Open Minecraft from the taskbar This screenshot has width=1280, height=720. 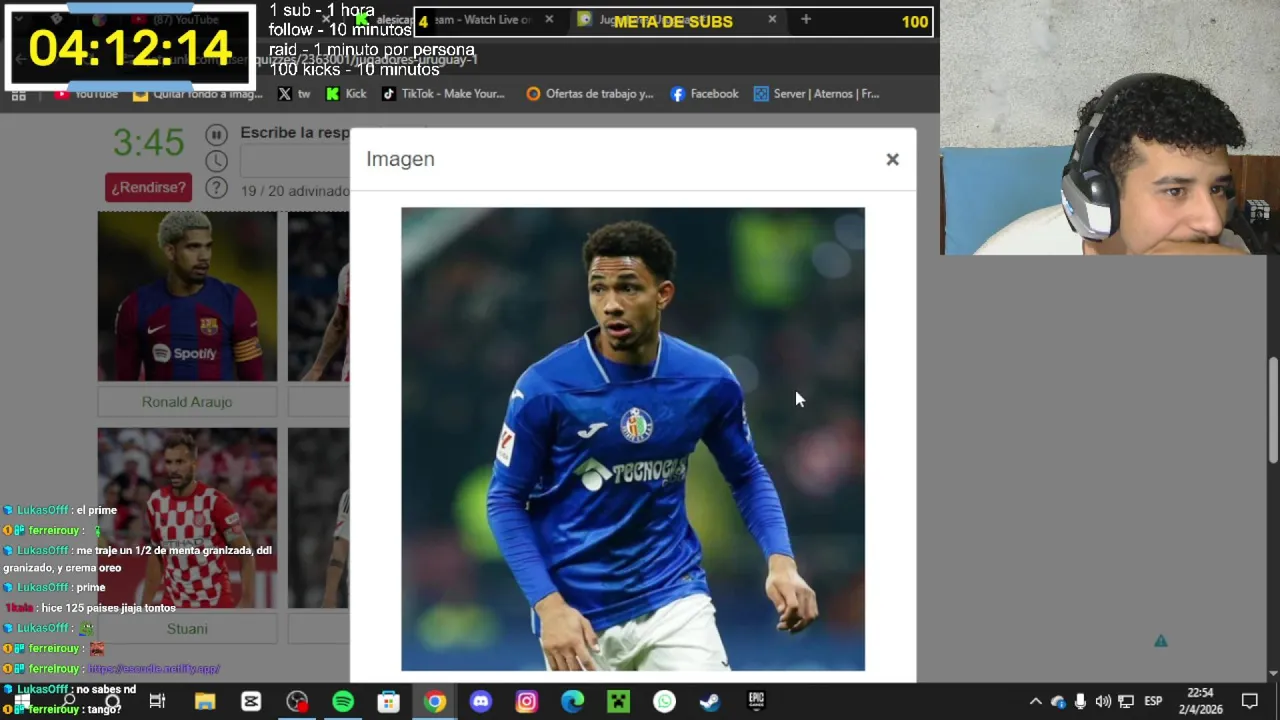tap(619, 701)
